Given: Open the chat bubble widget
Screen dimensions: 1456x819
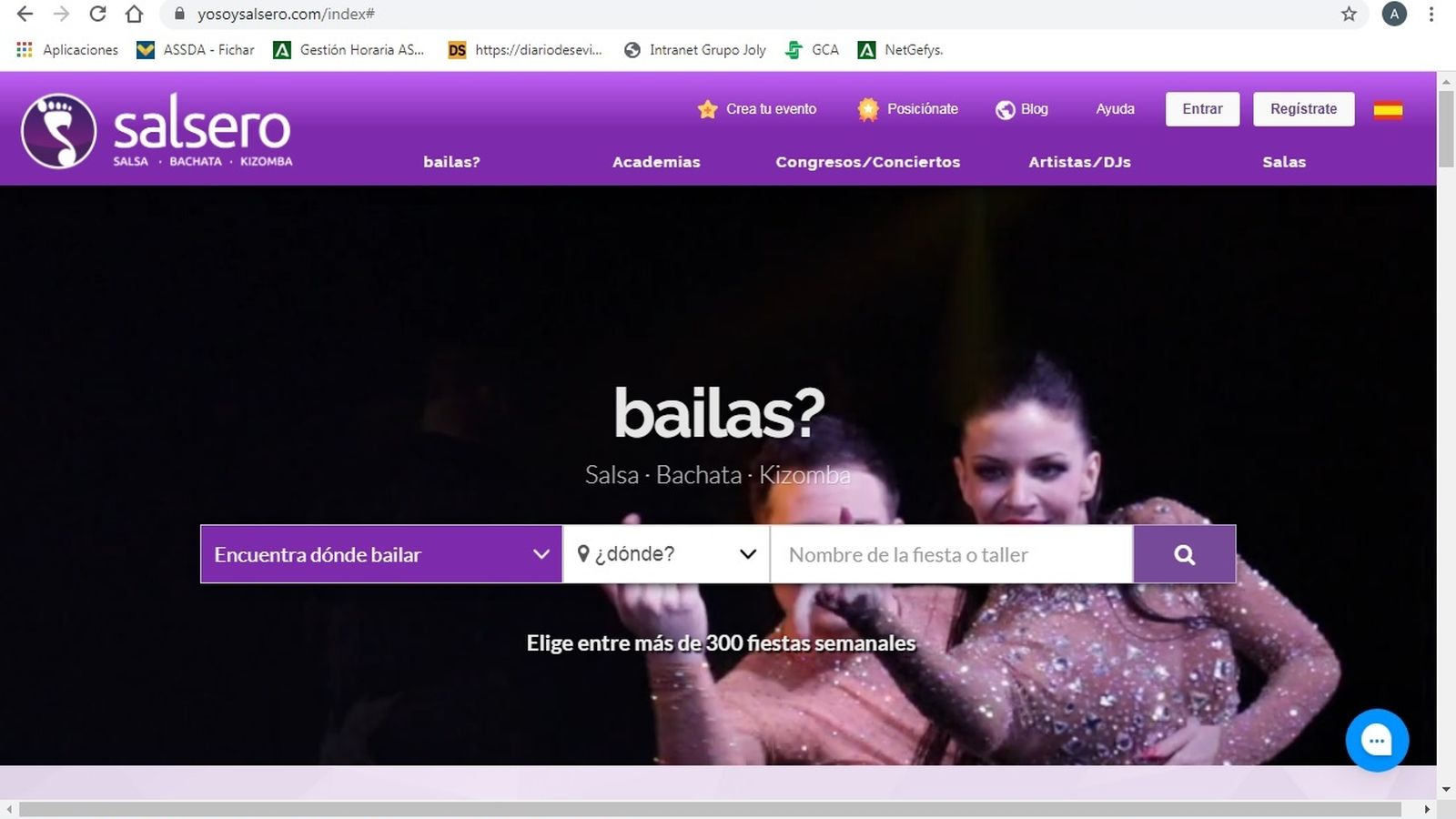Looking at the screenshot, I should [1377, 740].
